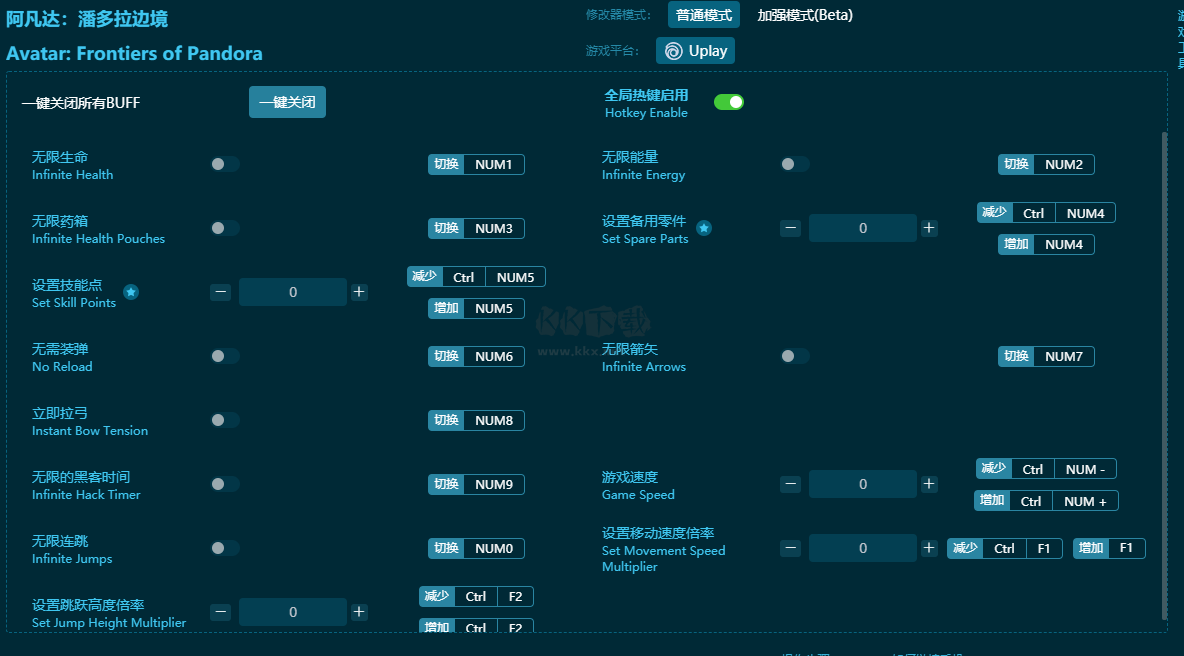This screenshot has height=656, width=1184.
Task: Activate the Infinite Arrows switch
Action: click(x=794, y=356)
